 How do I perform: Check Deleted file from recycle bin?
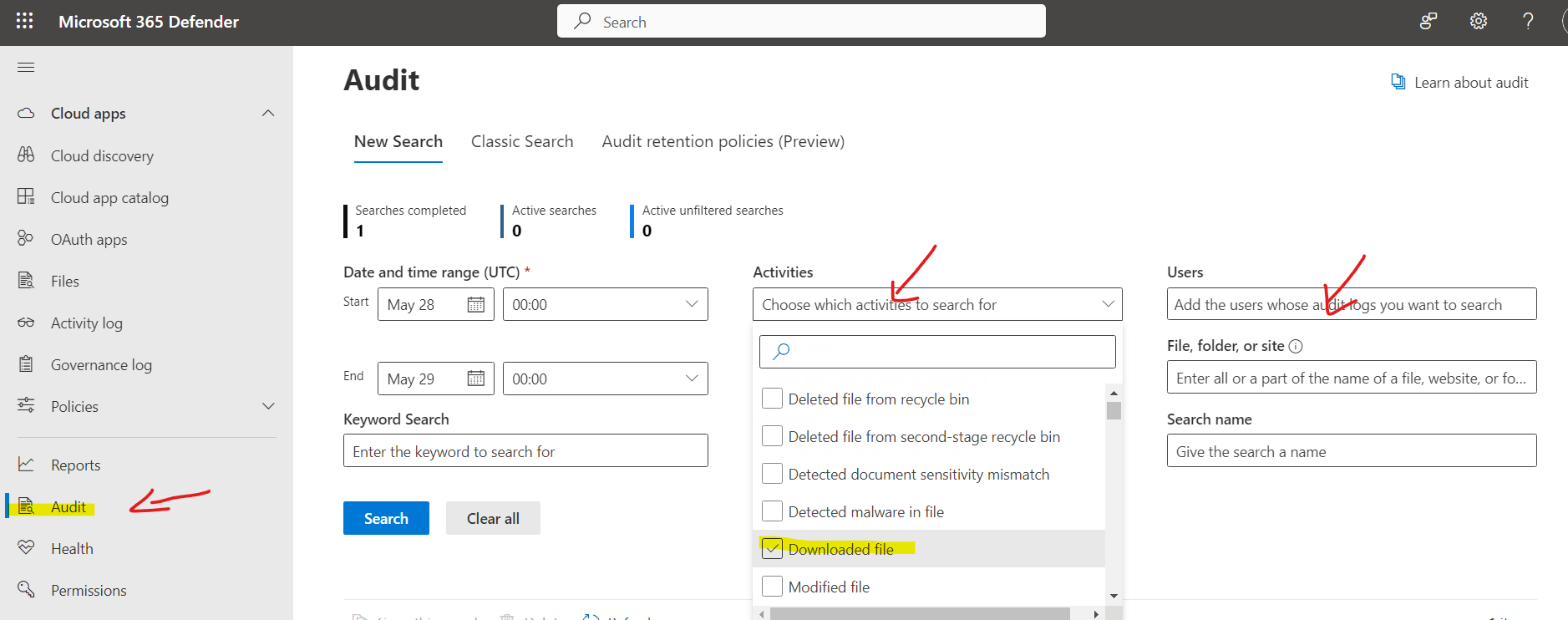tap(772, 399)
